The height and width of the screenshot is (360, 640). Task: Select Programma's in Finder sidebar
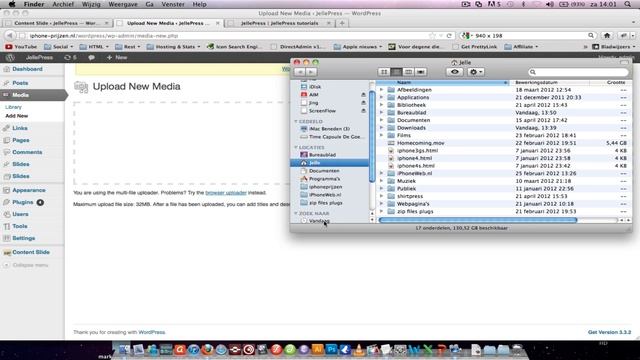tap(324, 179)
